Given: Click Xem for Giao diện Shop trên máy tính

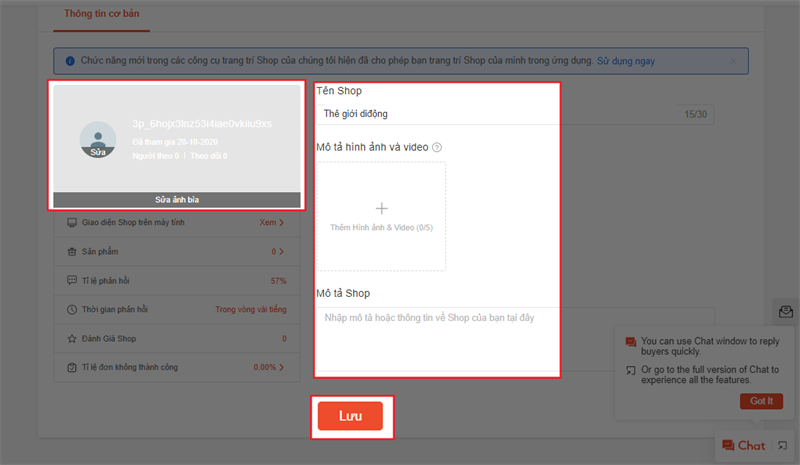Looking at the screenshot, I should coord(271,223).
